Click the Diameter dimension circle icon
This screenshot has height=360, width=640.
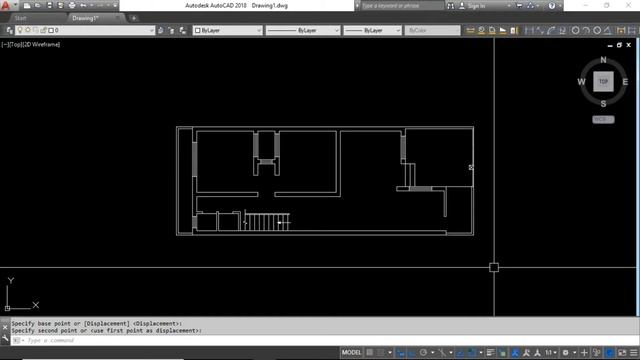[597, 30]
